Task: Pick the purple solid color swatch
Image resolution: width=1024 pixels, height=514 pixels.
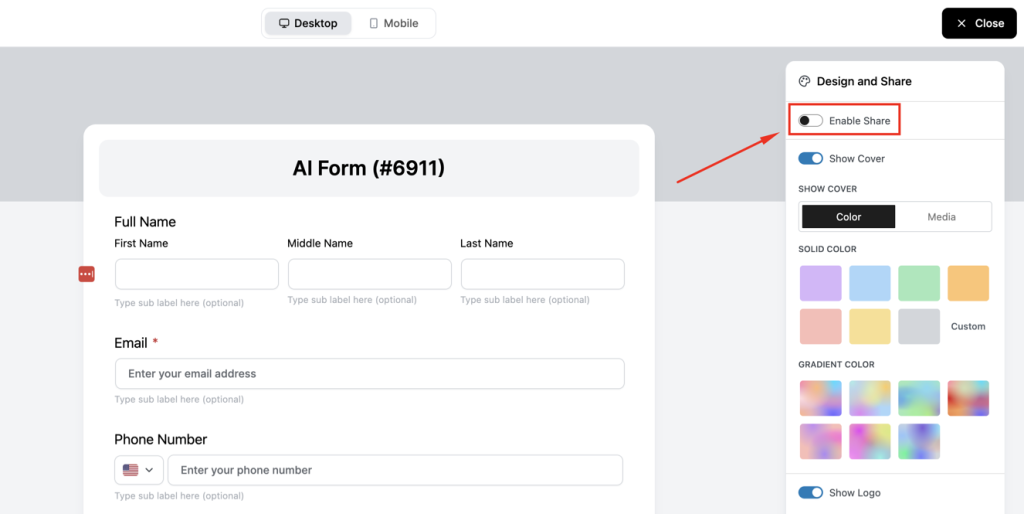Action: click(x=820, y=283)
